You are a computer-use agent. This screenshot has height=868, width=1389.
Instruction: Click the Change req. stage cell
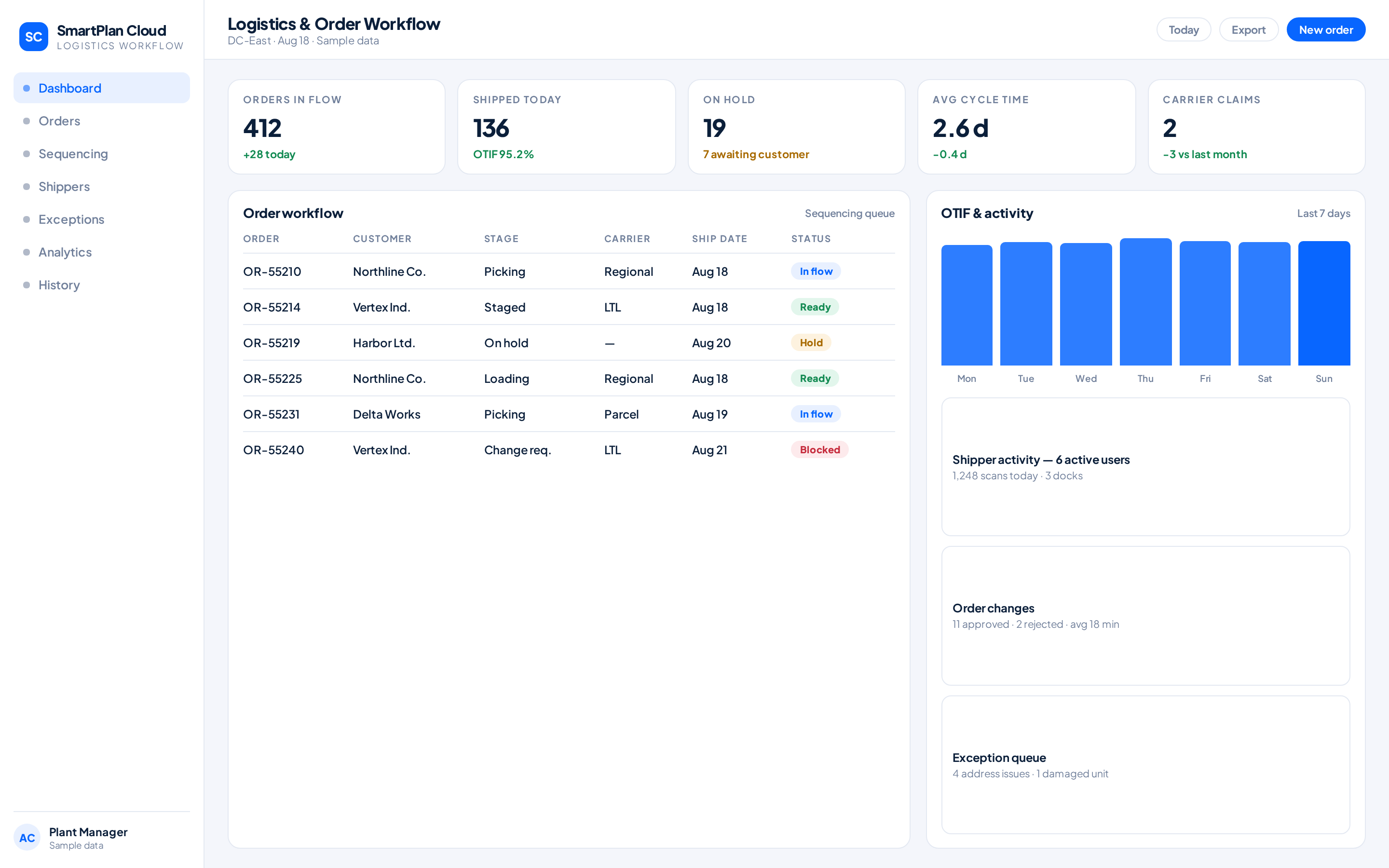(x=517, y=449)
